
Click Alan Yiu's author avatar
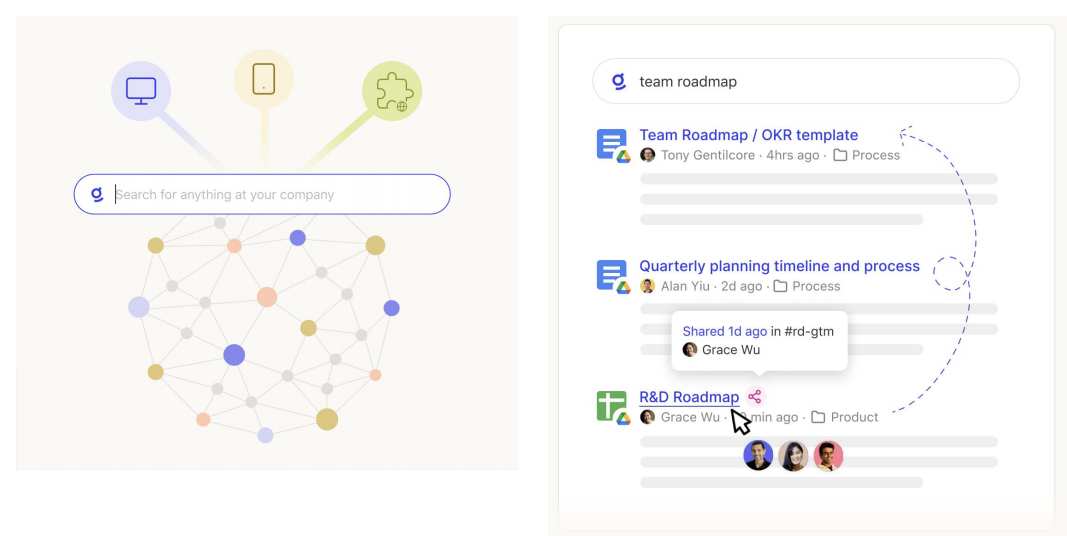click(648, 286)
